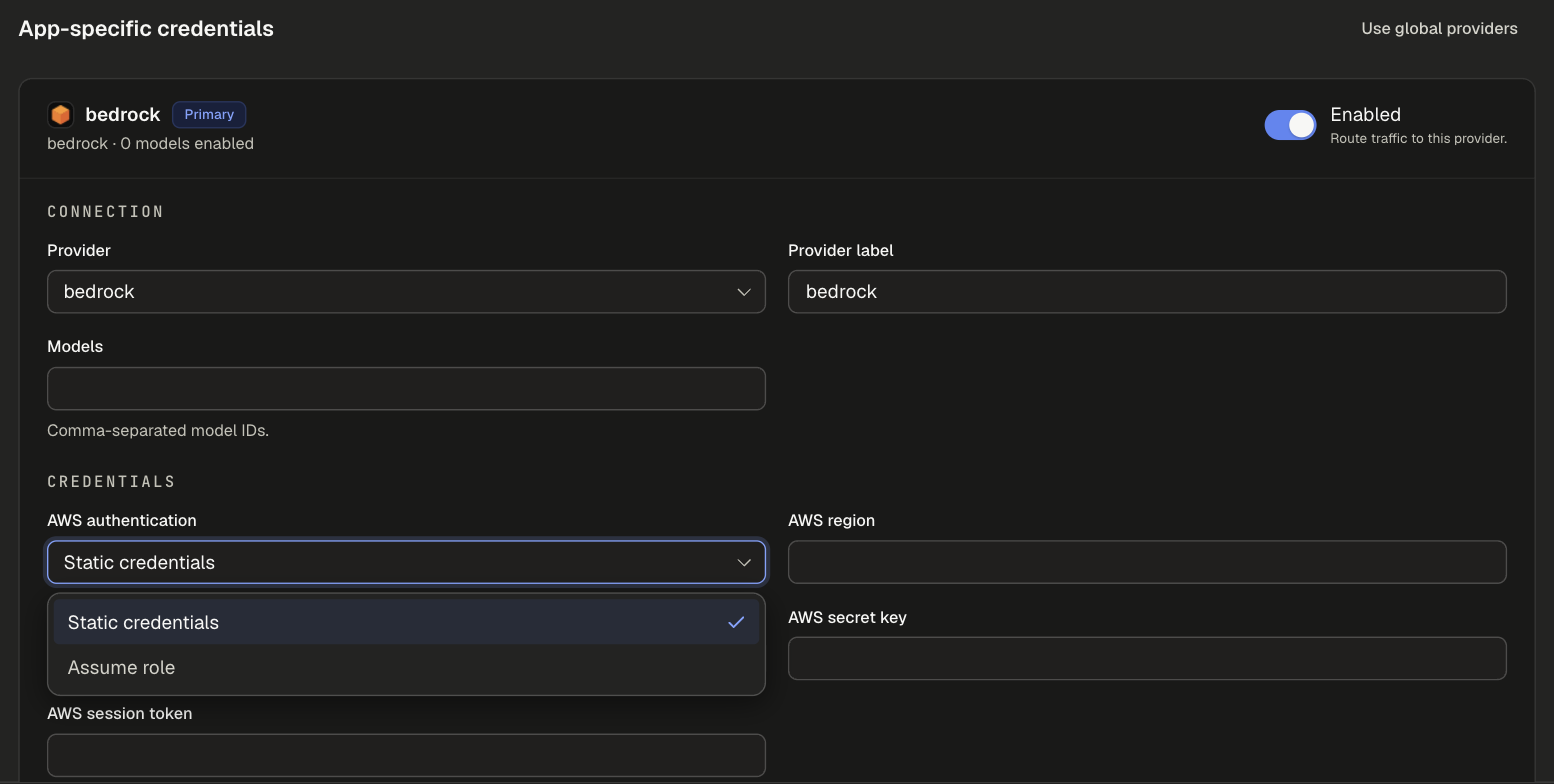Click the AWS secret key field
Screen dimensions: 1554x784
coord(1147,658)
